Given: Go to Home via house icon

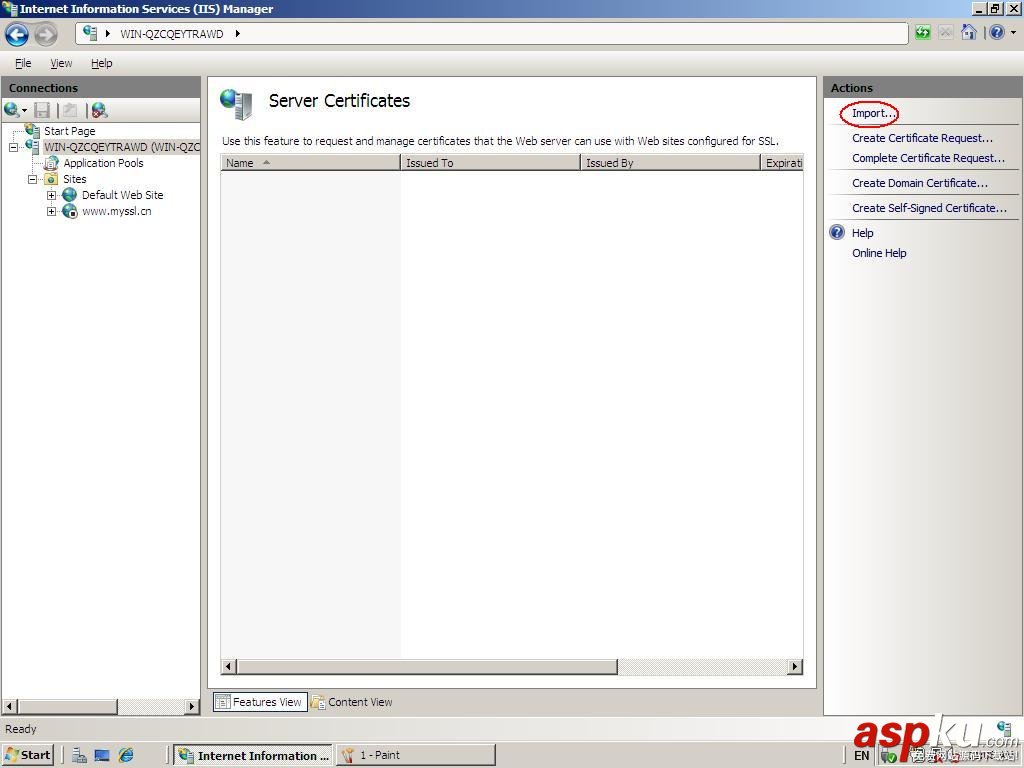Looking at the screenshot, I should (968, 33).
